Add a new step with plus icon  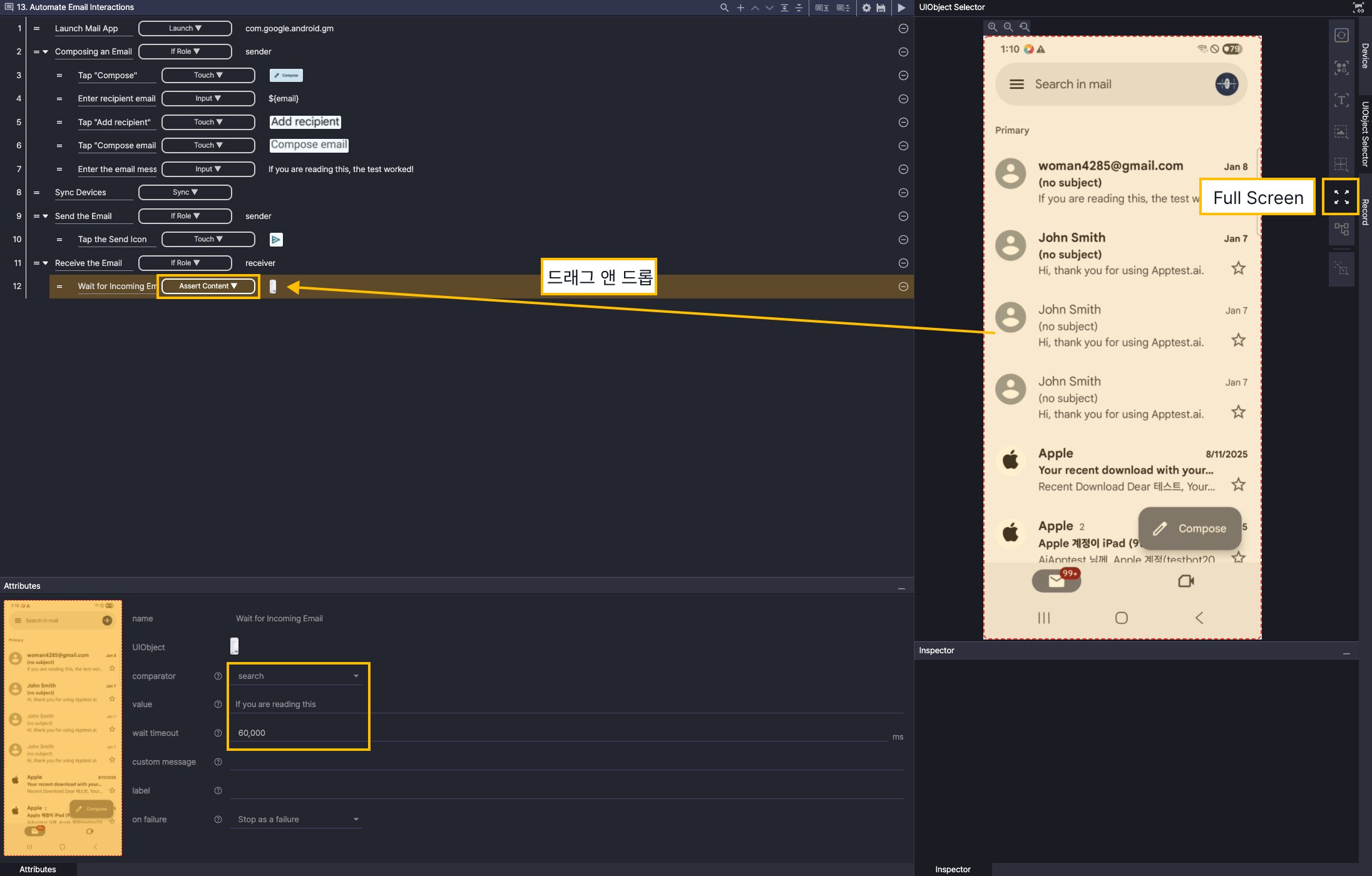[x=740, y=8]
